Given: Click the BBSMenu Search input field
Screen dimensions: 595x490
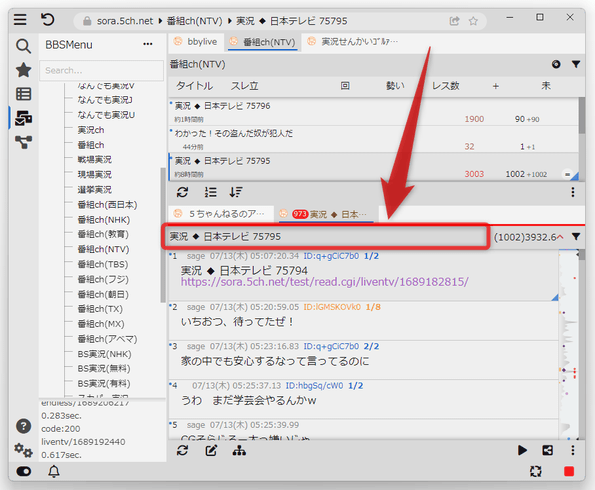Looking at the screenshot, I should click(x=102, y=71).
